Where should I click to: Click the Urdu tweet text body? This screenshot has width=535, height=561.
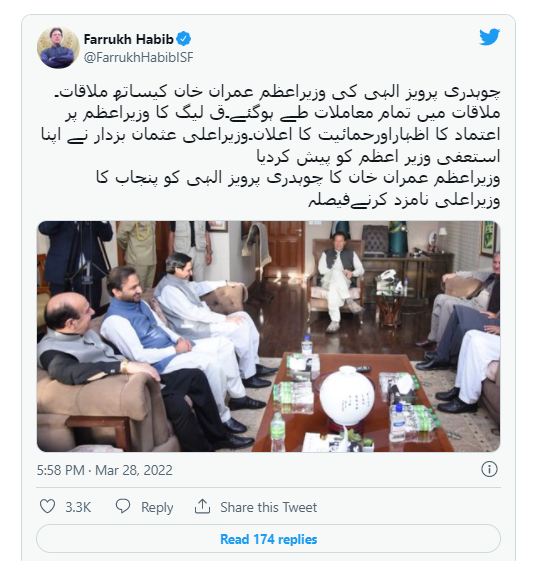(x=270, y=146)
